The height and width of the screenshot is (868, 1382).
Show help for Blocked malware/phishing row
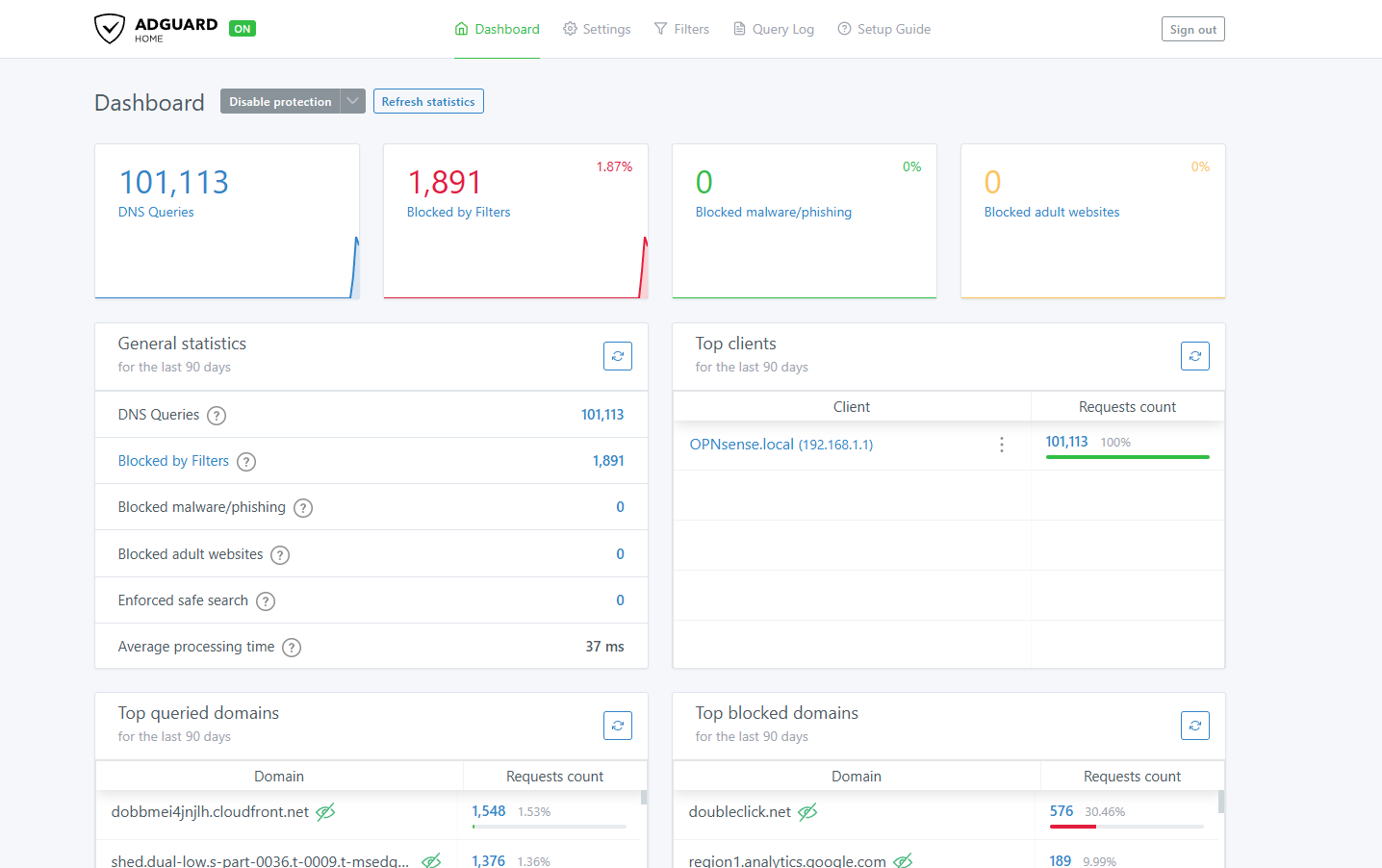point(303,508)
